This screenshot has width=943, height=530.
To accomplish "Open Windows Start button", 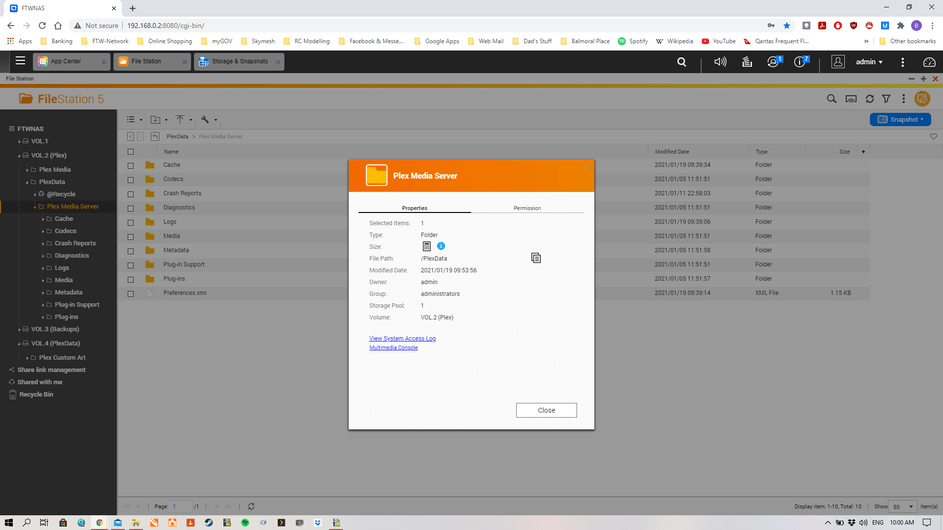I will tap(8, 522).
